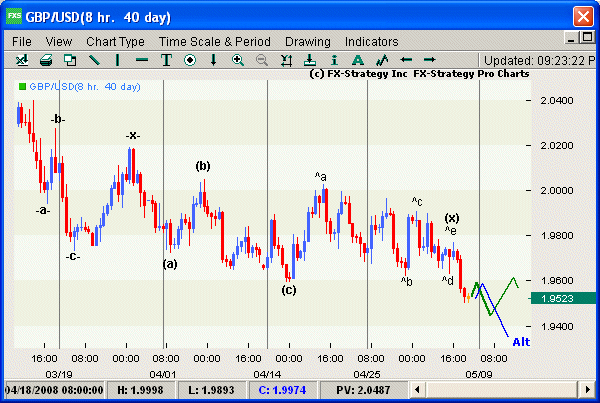Click the '(x)' wave label near ^e
Screen dimensions: 600x403
click(452, 218)
